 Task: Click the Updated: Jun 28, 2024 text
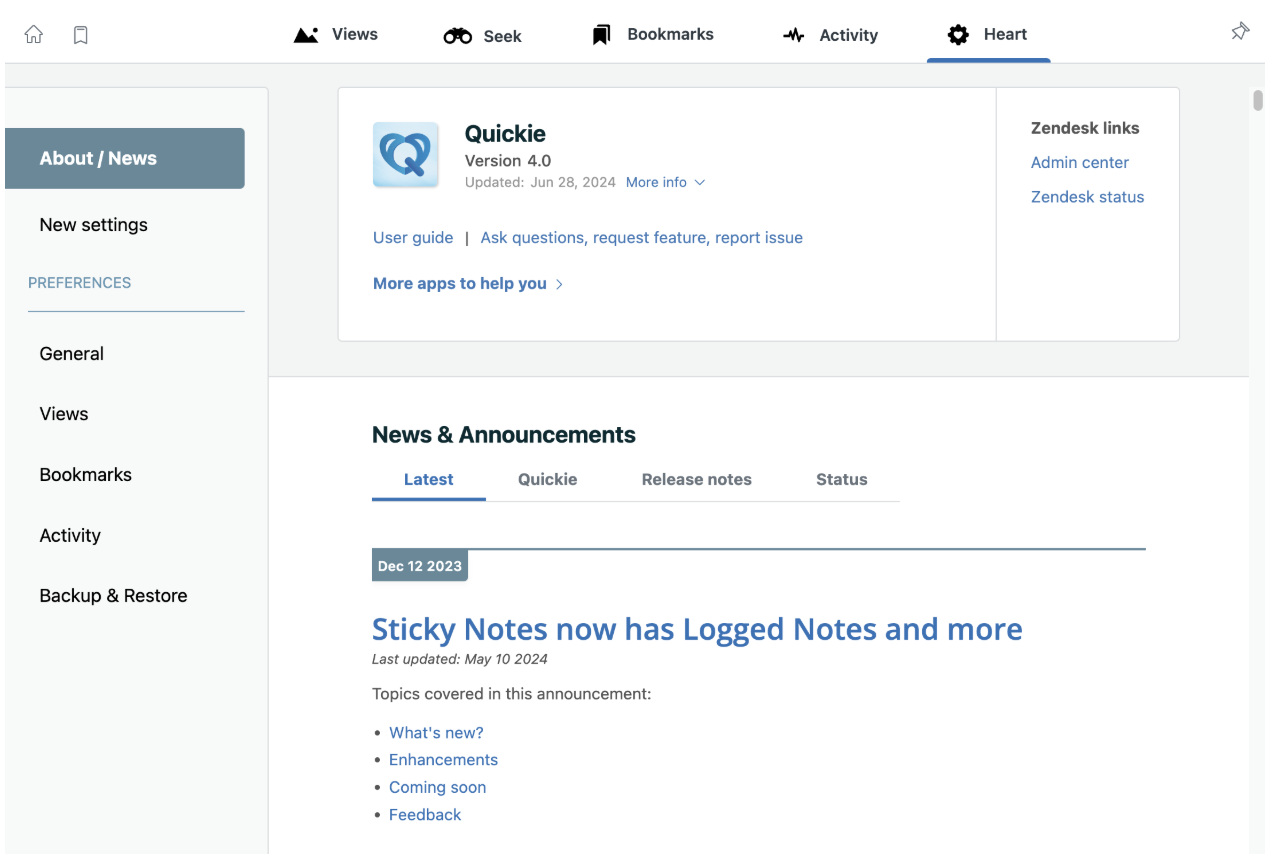coord(540,182)
